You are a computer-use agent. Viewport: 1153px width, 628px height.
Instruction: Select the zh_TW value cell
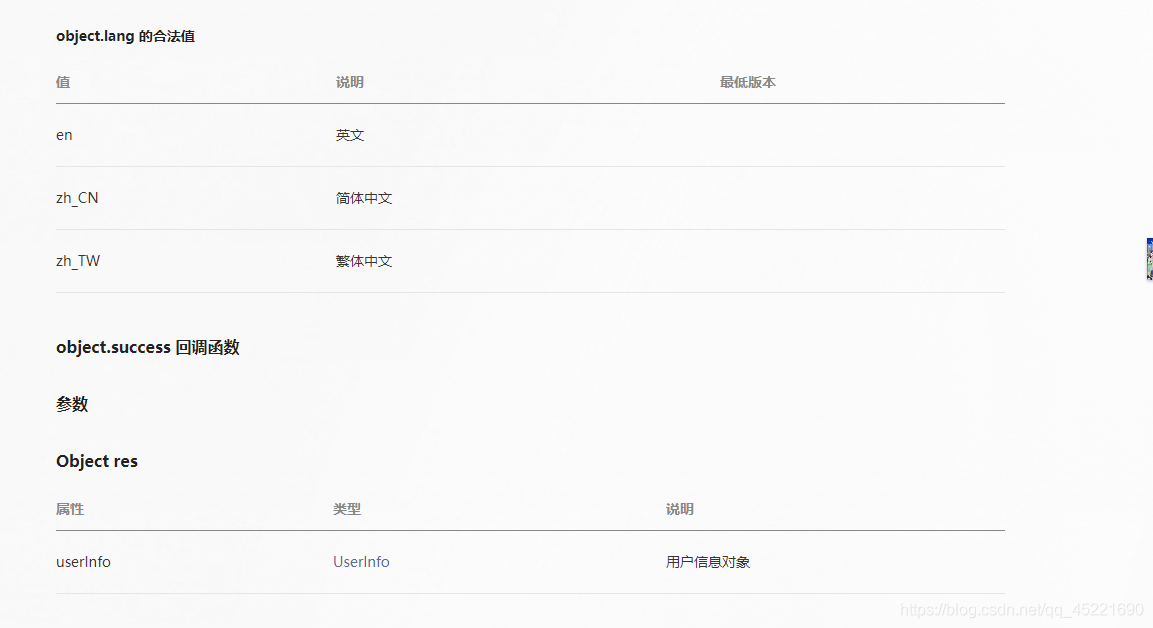[x=77, y=261]
